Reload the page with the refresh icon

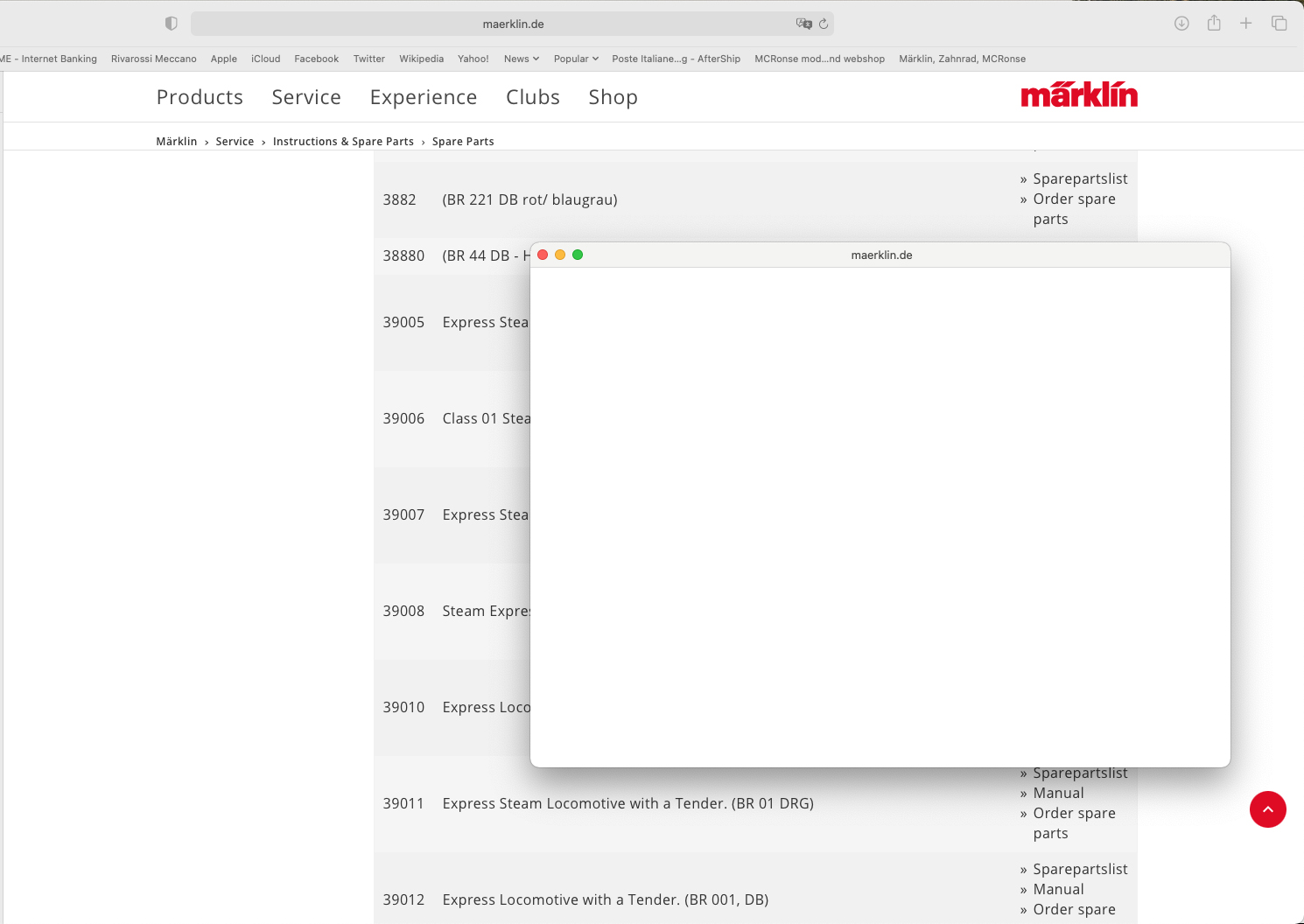click(824, 24)
